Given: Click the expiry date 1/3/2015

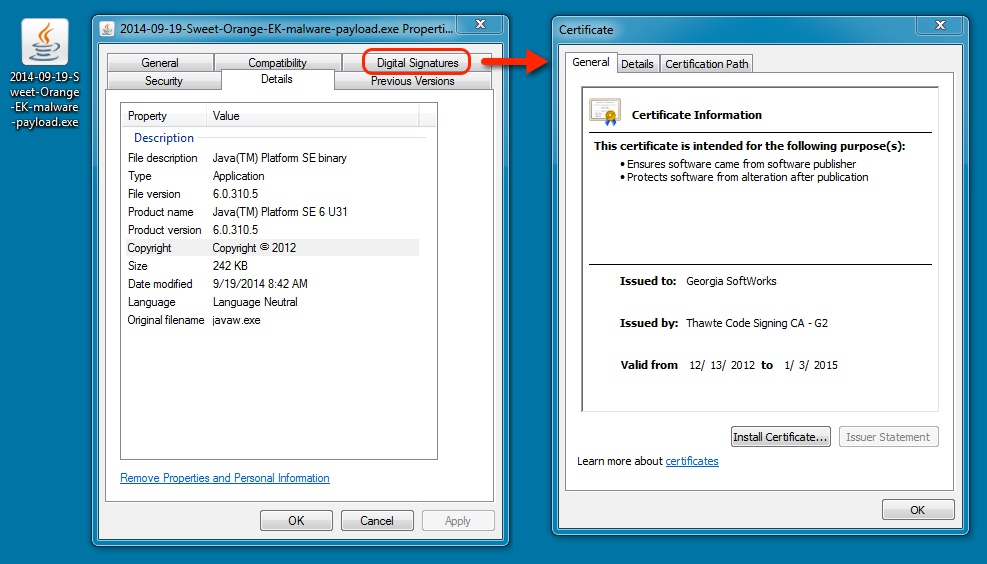Looking at the screenshot, I should [811, 365].
